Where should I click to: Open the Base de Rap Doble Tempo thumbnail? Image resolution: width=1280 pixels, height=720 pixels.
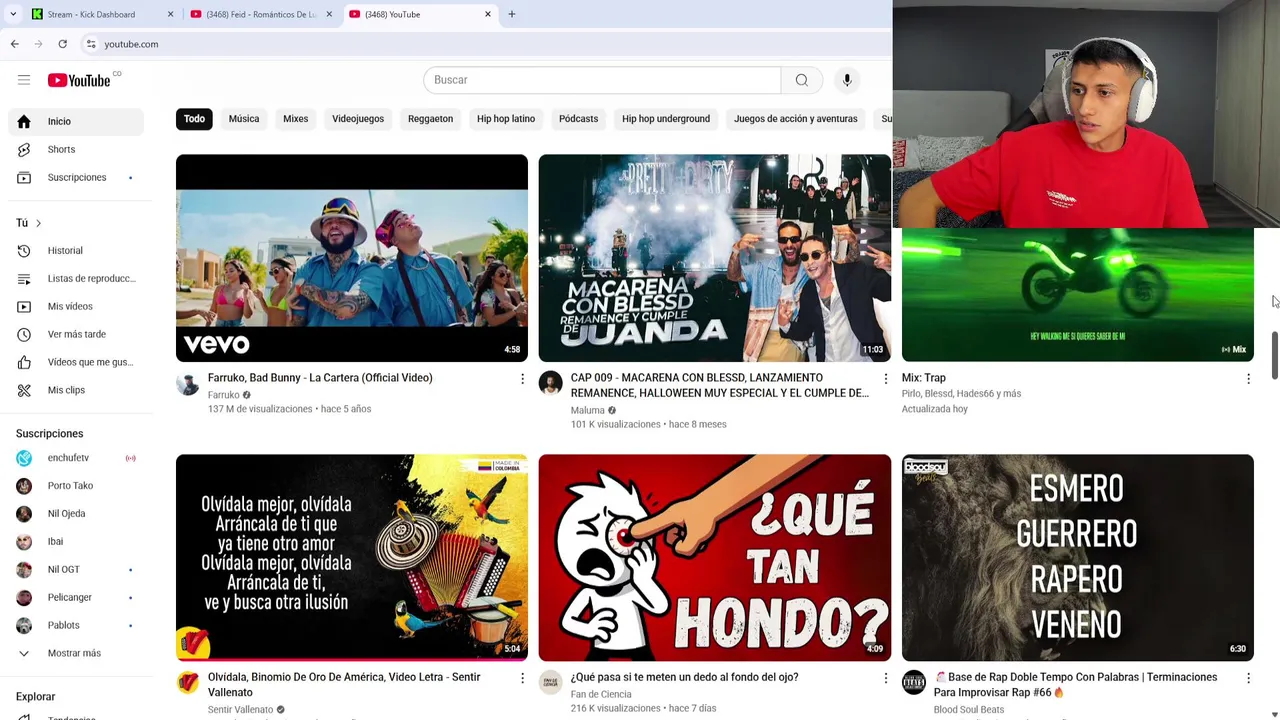point(1078,558)
